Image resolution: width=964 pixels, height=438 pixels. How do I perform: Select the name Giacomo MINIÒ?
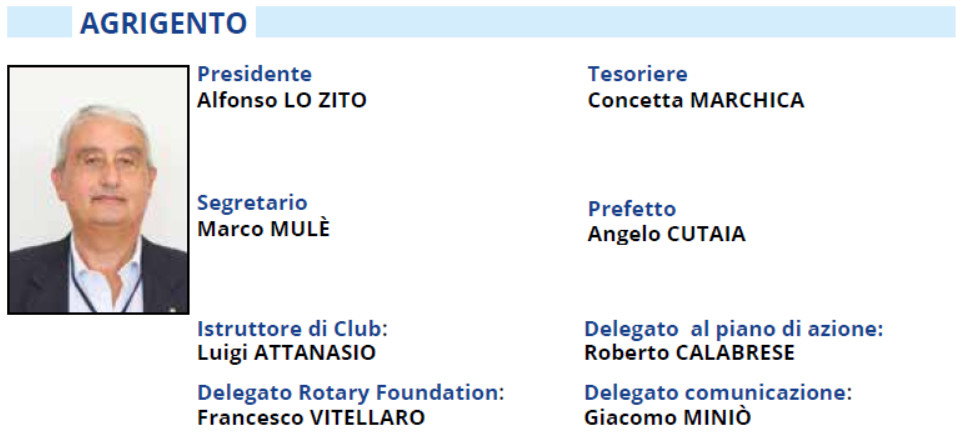point(668,418)
